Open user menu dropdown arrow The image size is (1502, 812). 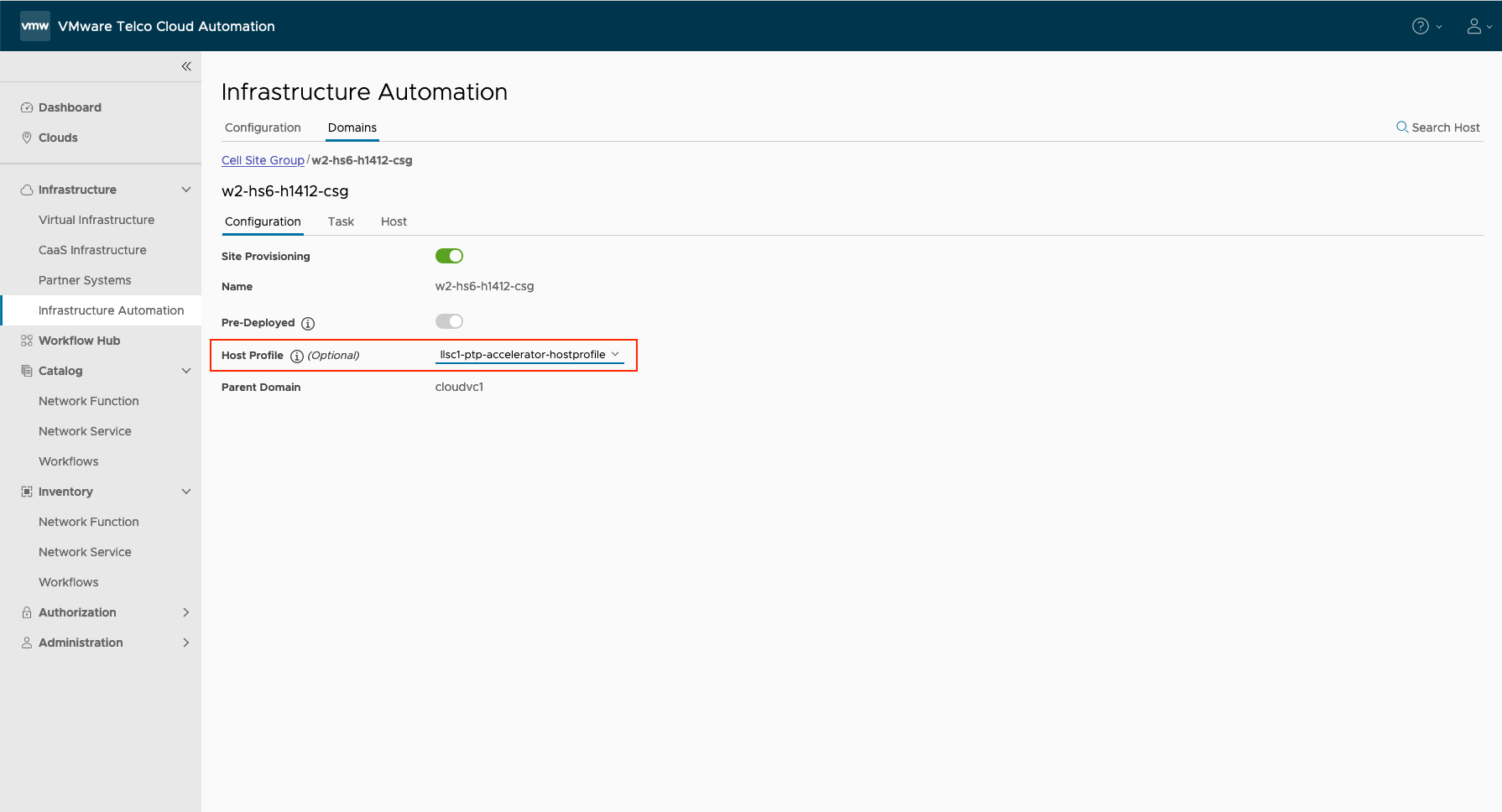(1489, 27)
